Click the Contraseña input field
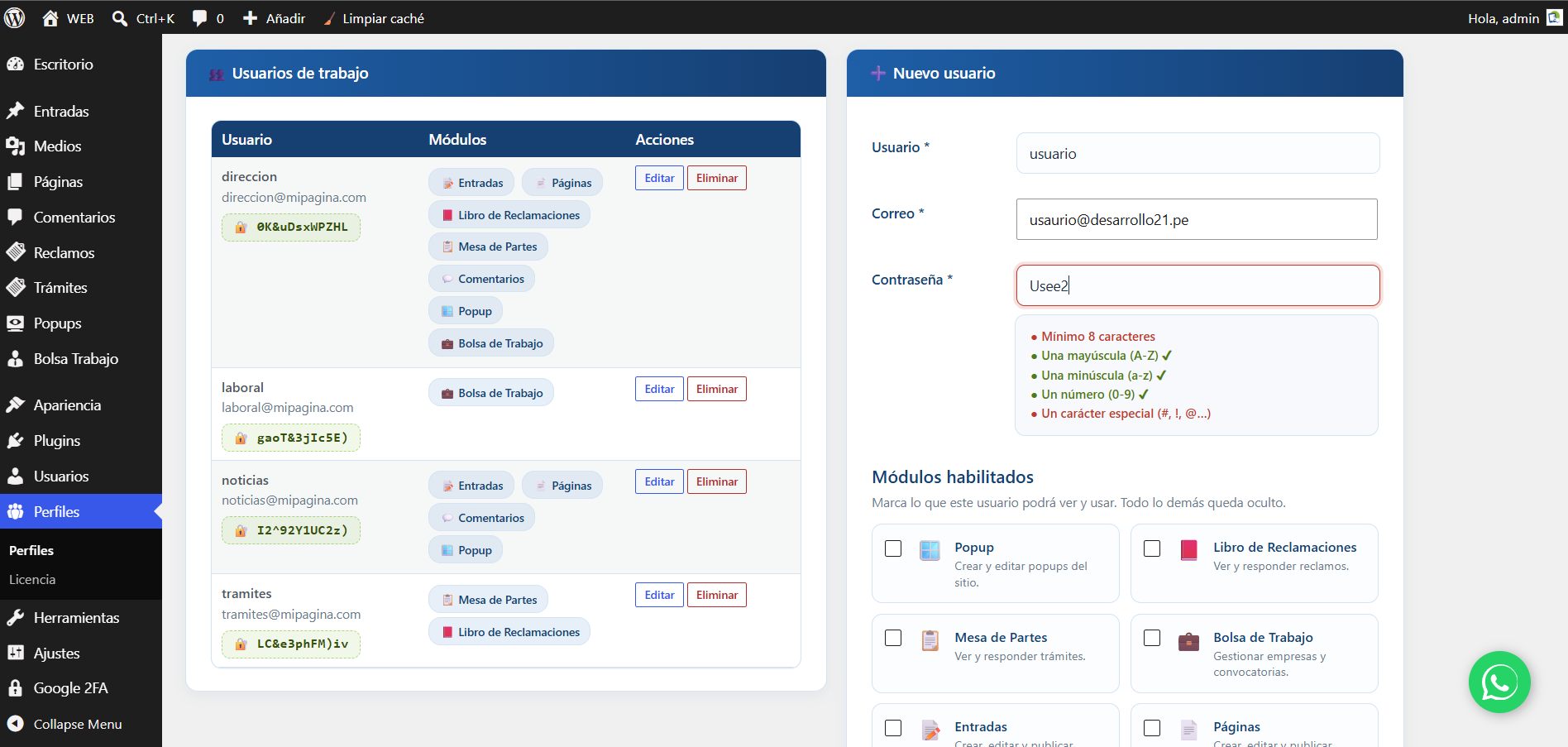Image resolution: width=1568 pixels, height=747 pixels. (1198, 285)
